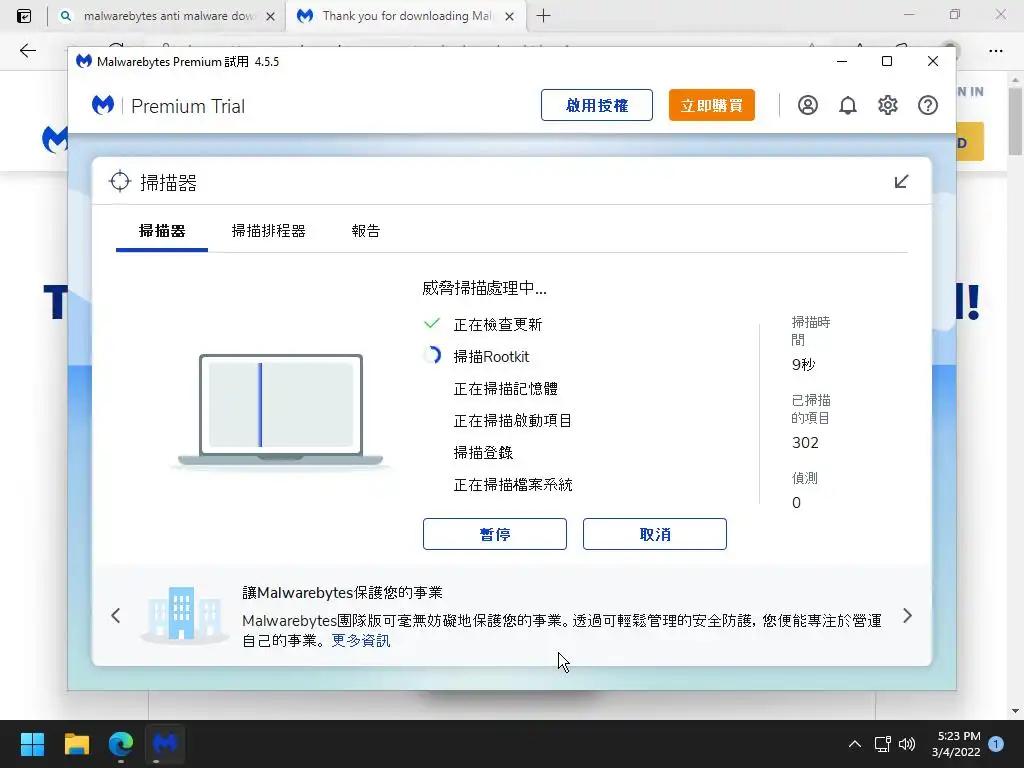Click the browser back arrow
1024x768 pixels.
(27, 50)
